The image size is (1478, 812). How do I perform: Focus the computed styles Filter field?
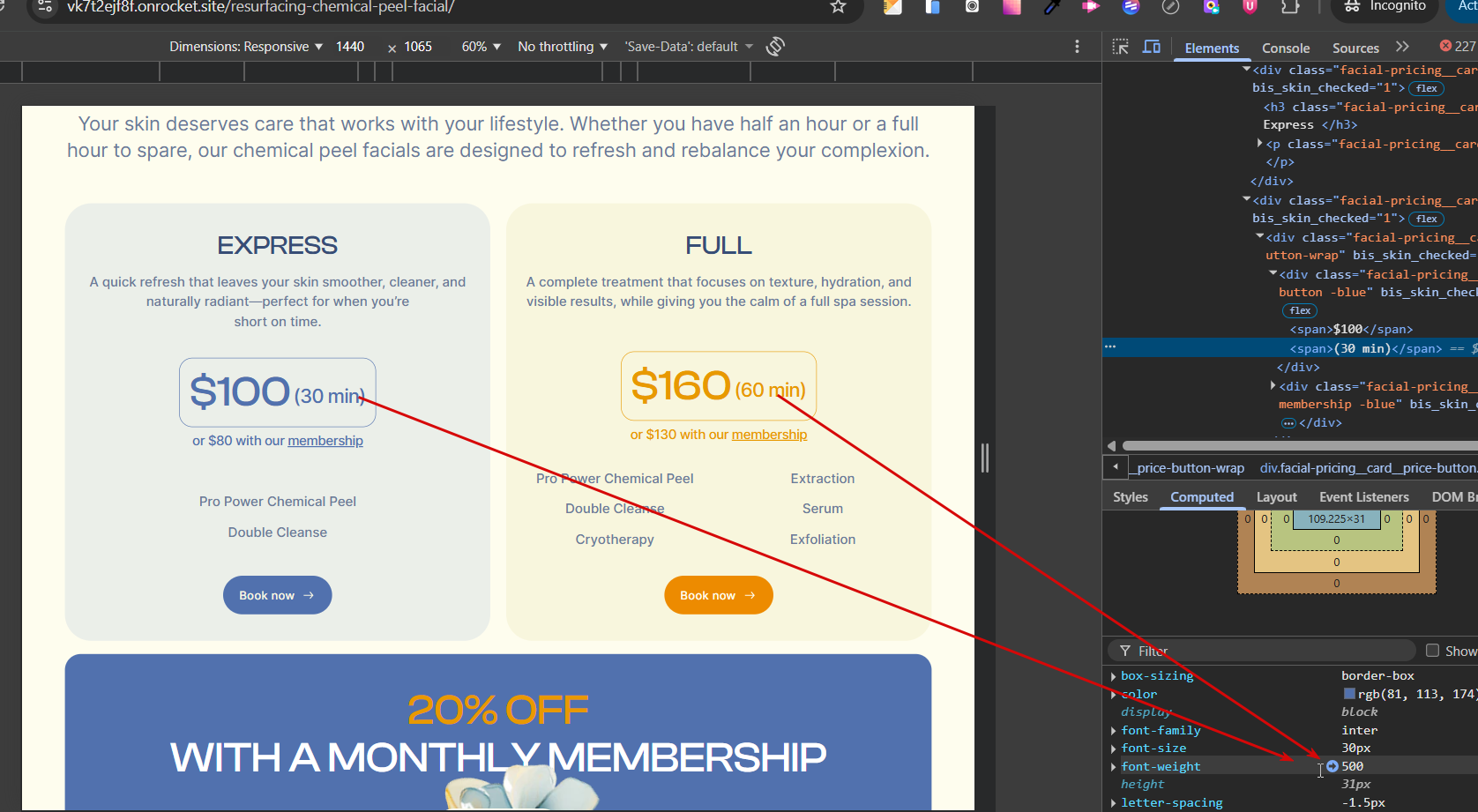point(1262,651)
